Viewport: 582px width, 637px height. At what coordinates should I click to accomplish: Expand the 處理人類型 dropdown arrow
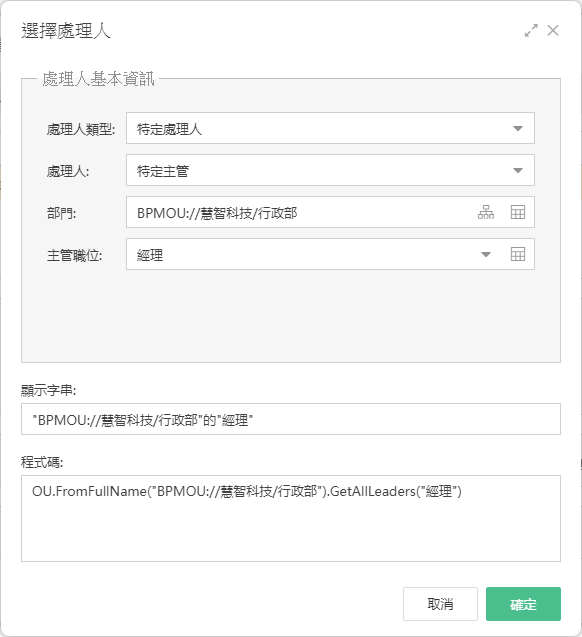point(518,128)
